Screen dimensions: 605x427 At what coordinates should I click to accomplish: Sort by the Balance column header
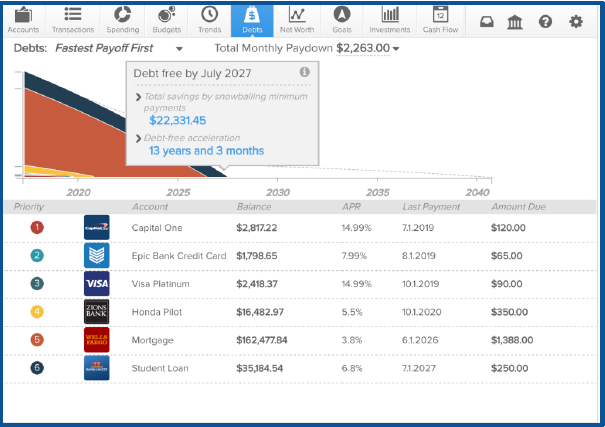pos(253,207)
